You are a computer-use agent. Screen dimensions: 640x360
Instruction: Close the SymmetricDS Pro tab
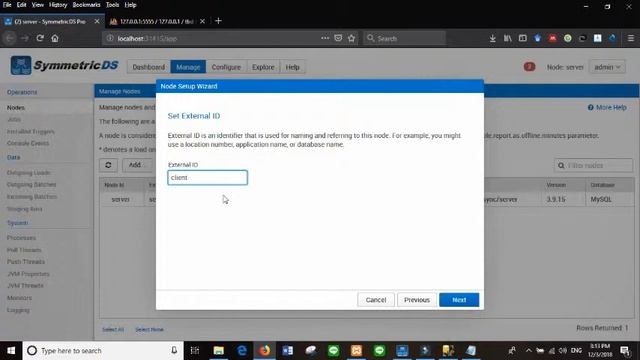[x=97, y=21]
